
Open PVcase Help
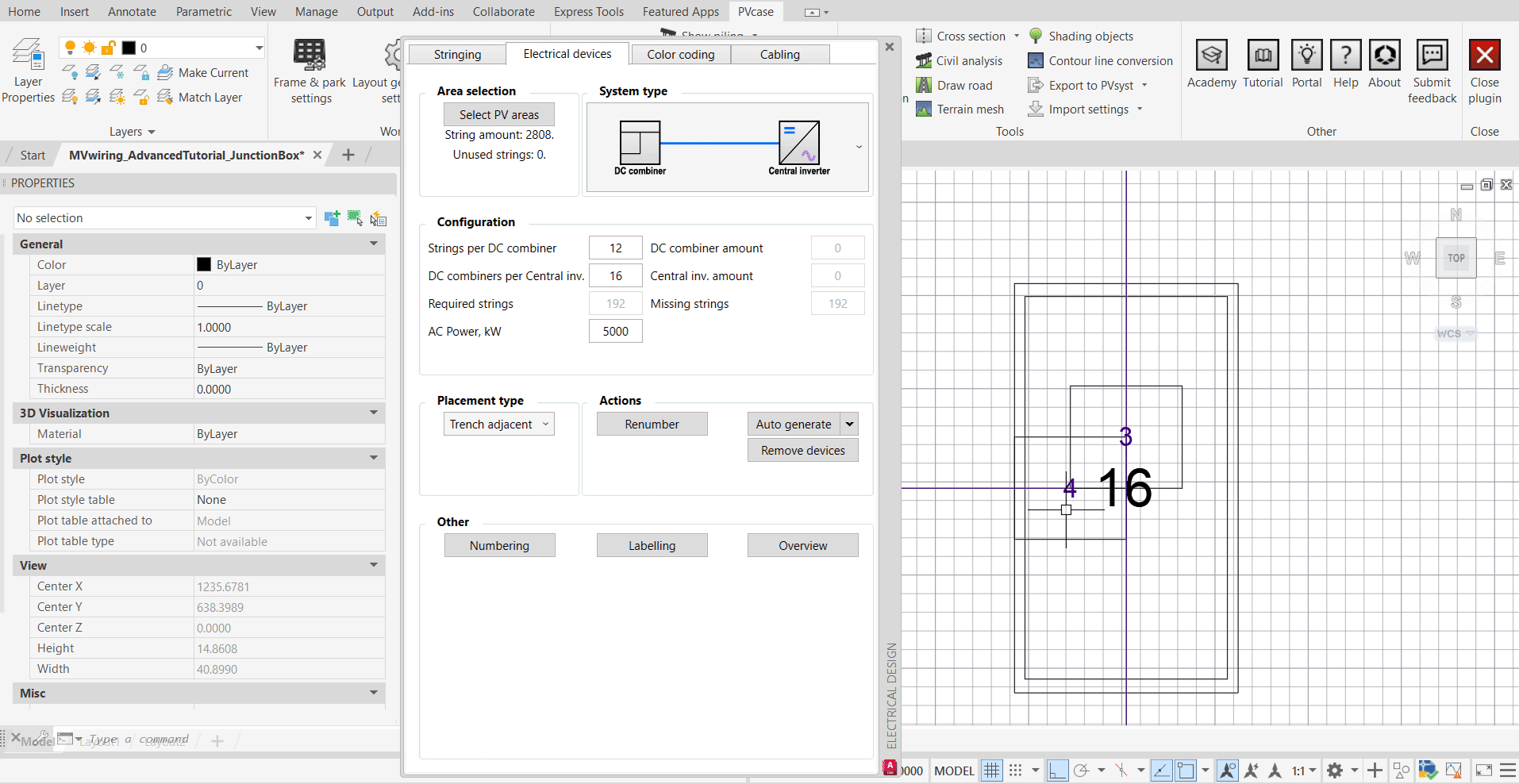click(1345, 63)
